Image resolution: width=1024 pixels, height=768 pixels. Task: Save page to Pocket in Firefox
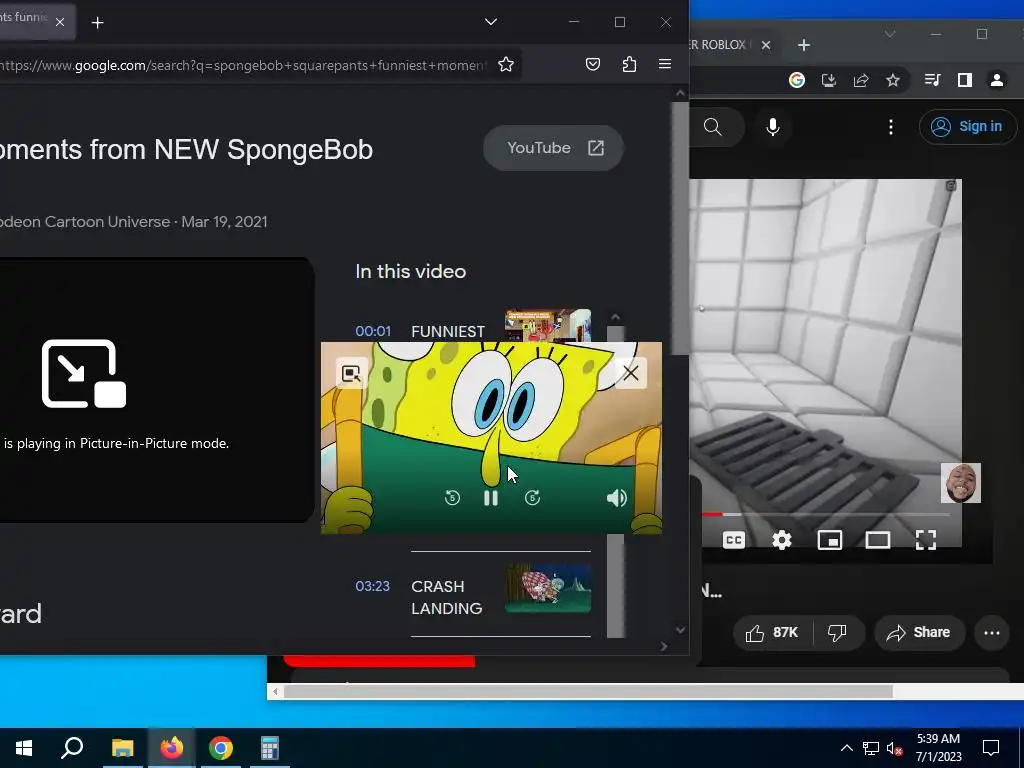593,64
